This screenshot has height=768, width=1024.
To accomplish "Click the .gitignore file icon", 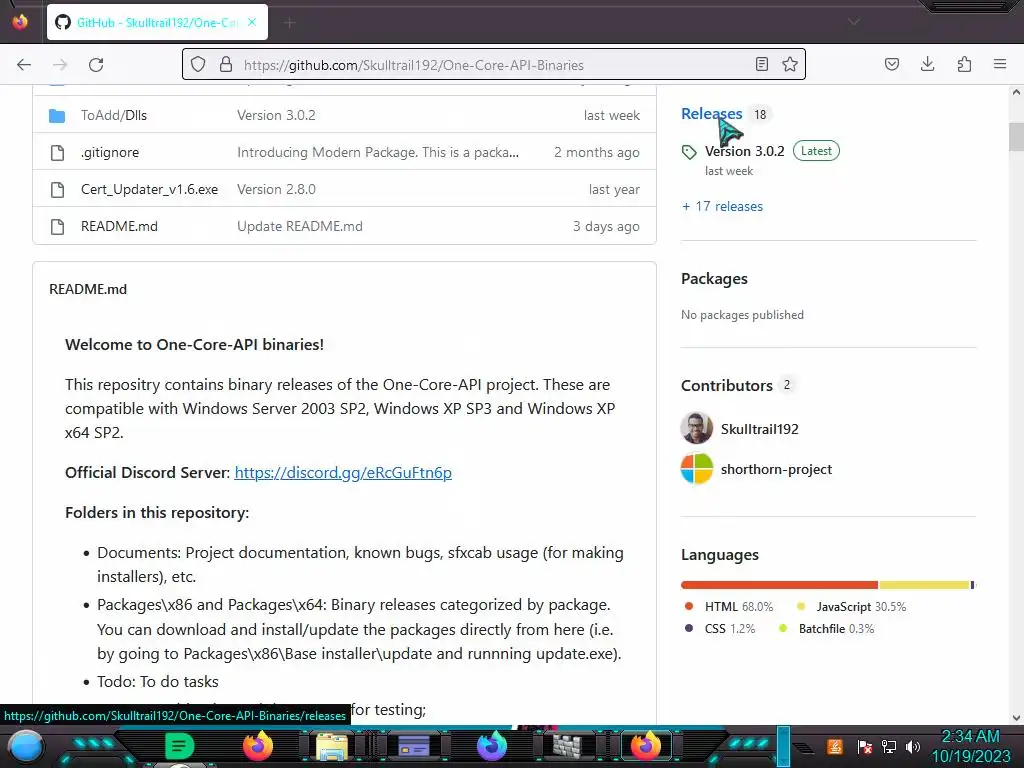I will click(x=57, y=153).
